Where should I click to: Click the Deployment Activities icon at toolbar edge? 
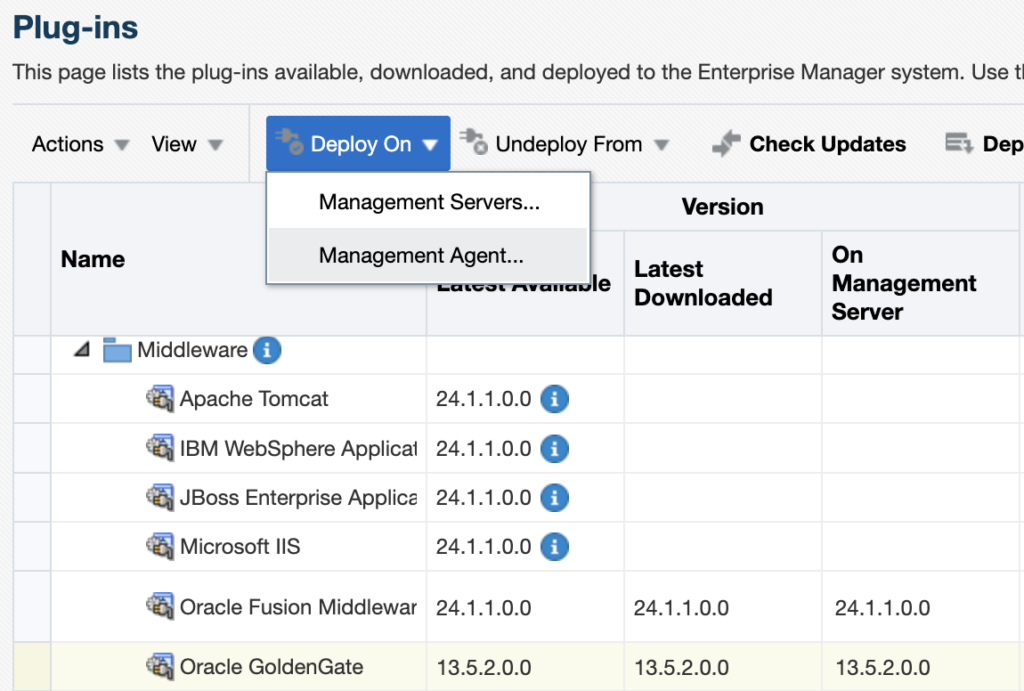click(x=959, y=143)
